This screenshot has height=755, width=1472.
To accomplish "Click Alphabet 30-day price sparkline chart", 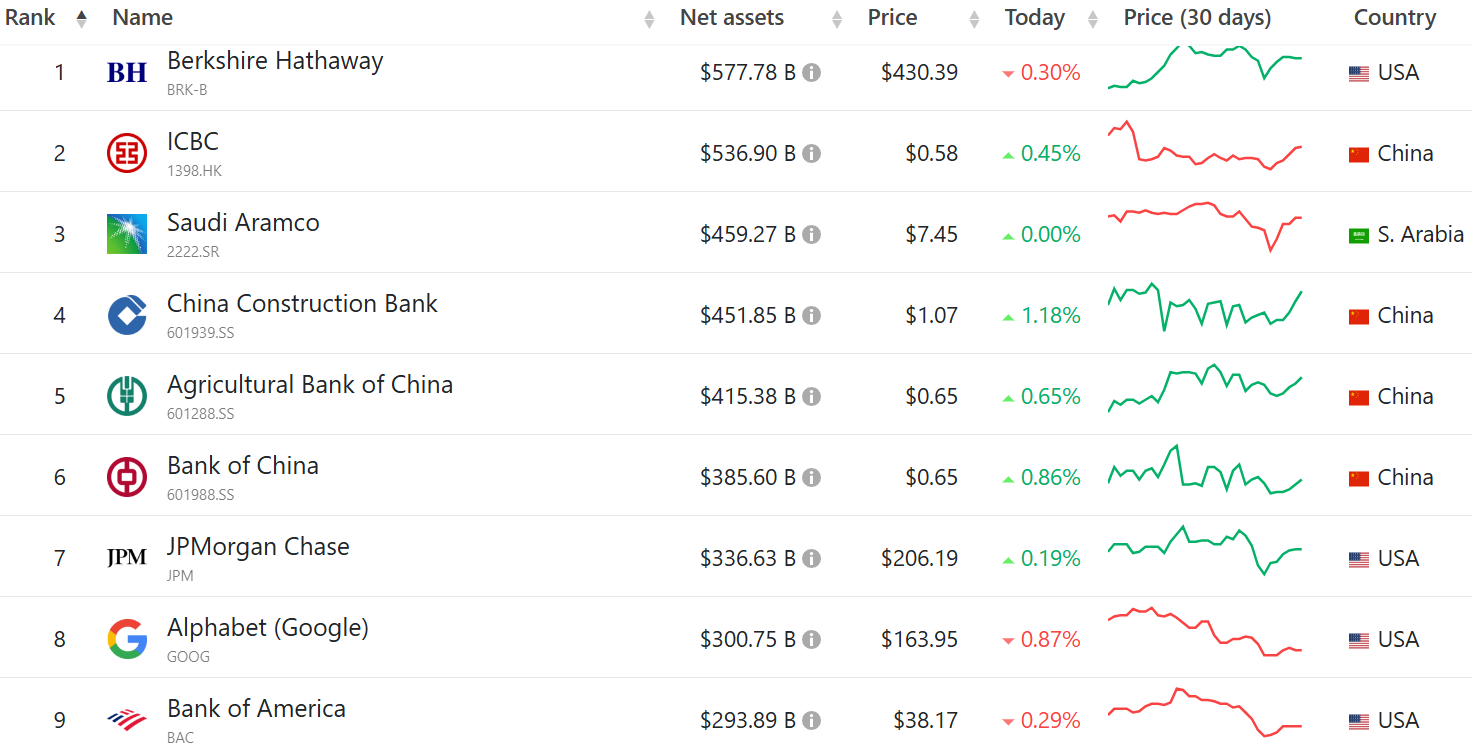I will pos(1205,632).
